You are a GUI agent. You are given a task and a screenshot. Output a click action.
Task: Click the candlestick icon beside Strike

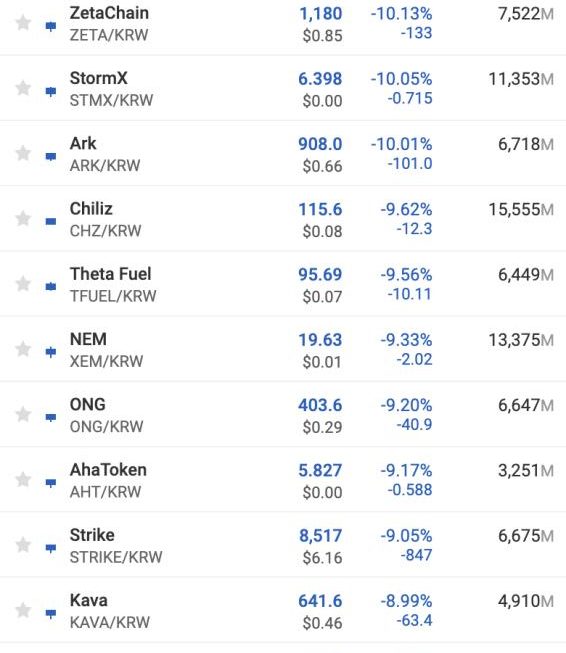coord(51,548)
